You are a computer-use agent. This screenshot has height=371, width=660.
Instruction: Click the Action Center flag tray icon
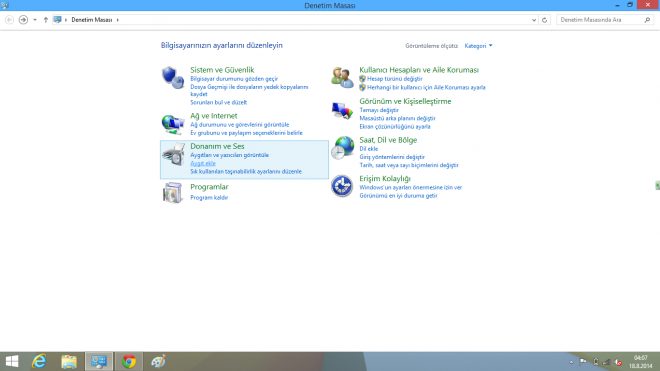pyautogui.click(x=583, y=361)
